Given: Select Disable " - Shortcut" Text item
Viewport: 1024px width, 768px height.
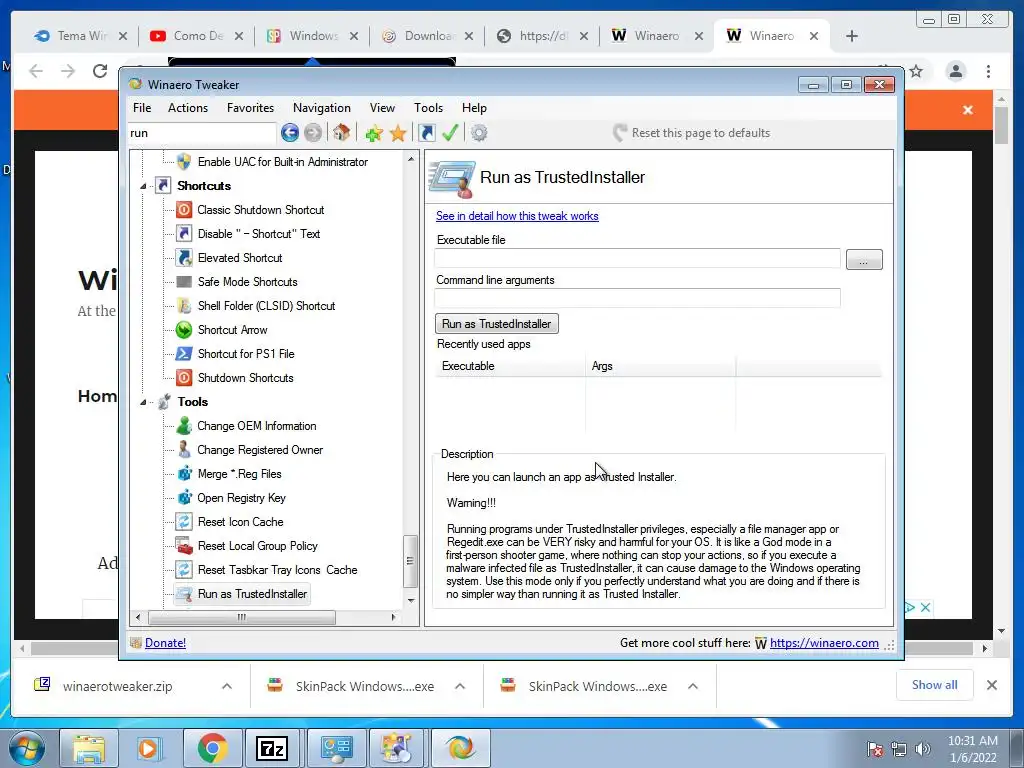Looking at the screenshot, I should 259,234.
